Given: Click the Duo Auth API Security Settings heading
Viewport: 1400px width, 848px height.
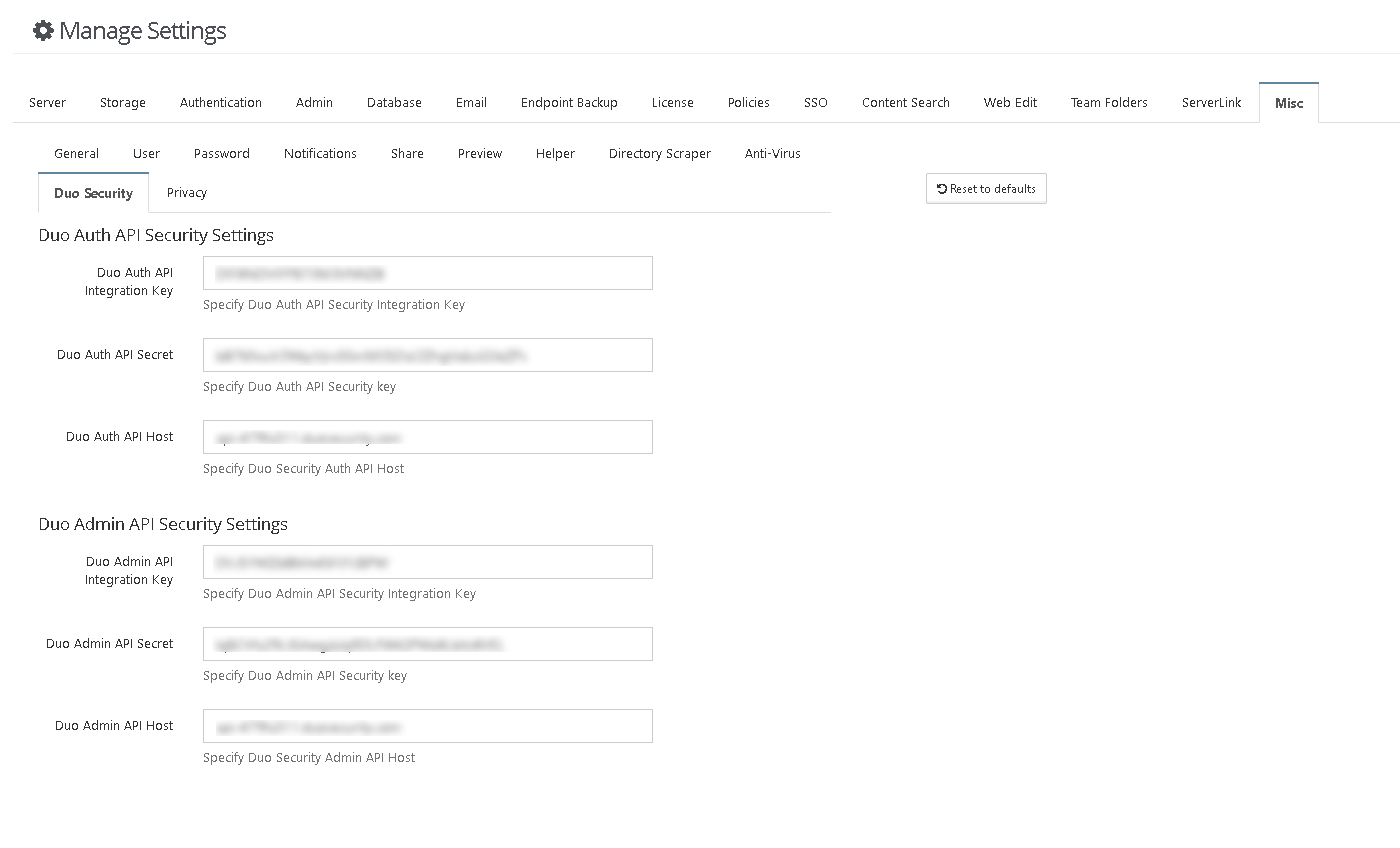Looking at the screenshot, I should (156, 236).
